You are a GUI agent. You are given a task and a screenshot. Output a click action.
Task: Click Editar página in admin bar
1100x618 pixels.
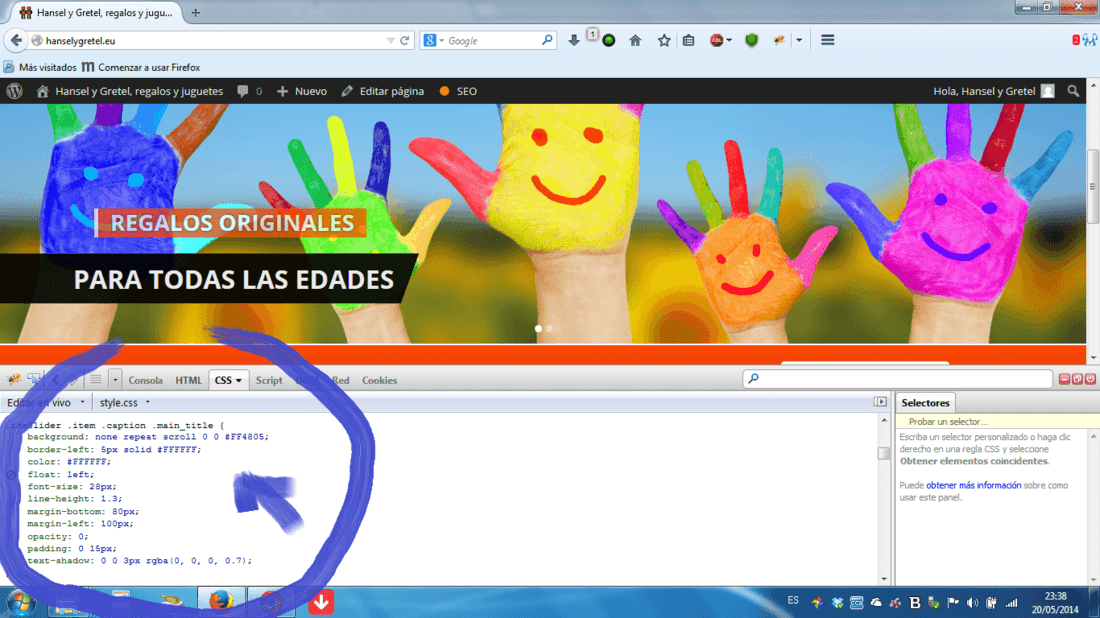click(383, 91)
